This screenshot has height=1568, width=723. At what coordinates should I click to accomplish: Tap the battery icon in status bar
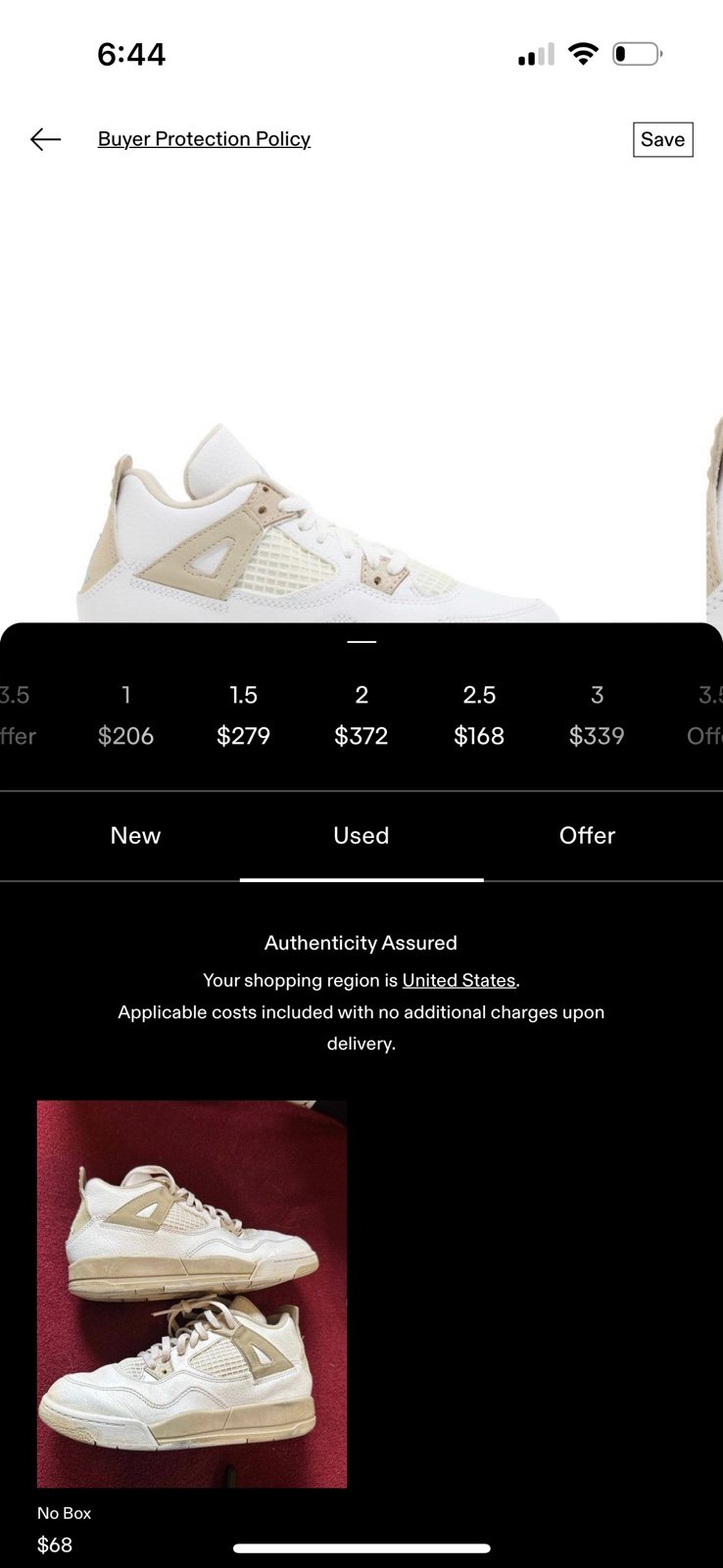click(x=638, y=54)
